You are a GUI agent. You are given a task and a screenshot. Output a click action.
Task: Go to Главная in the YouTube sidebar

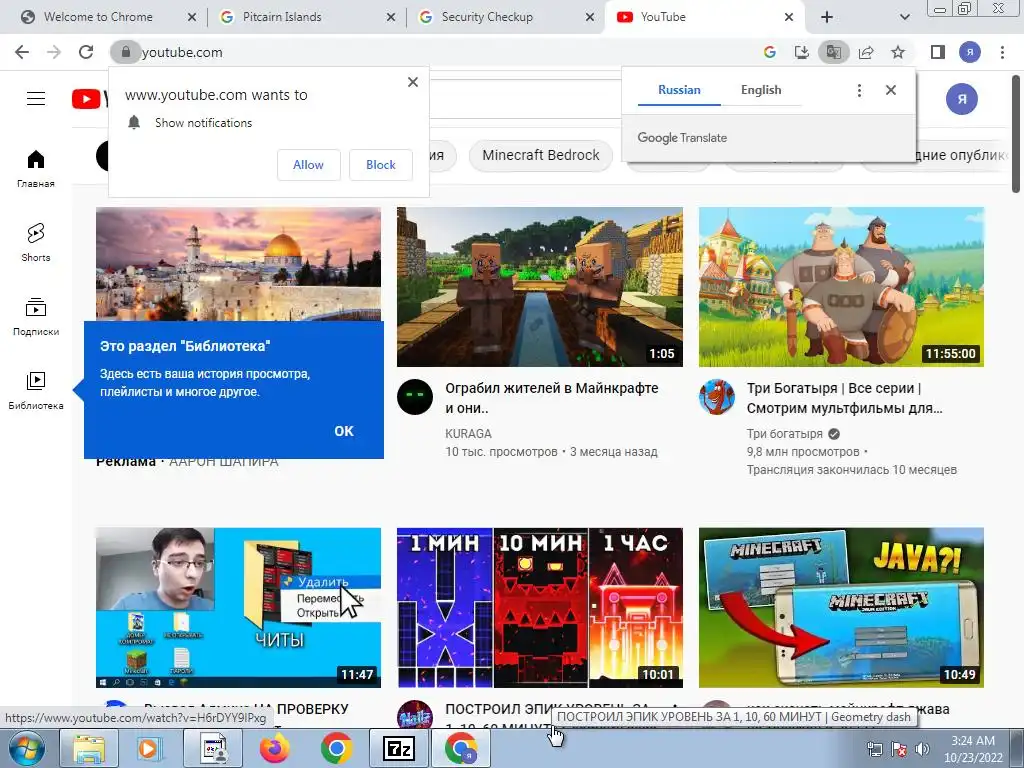point(36,168)
